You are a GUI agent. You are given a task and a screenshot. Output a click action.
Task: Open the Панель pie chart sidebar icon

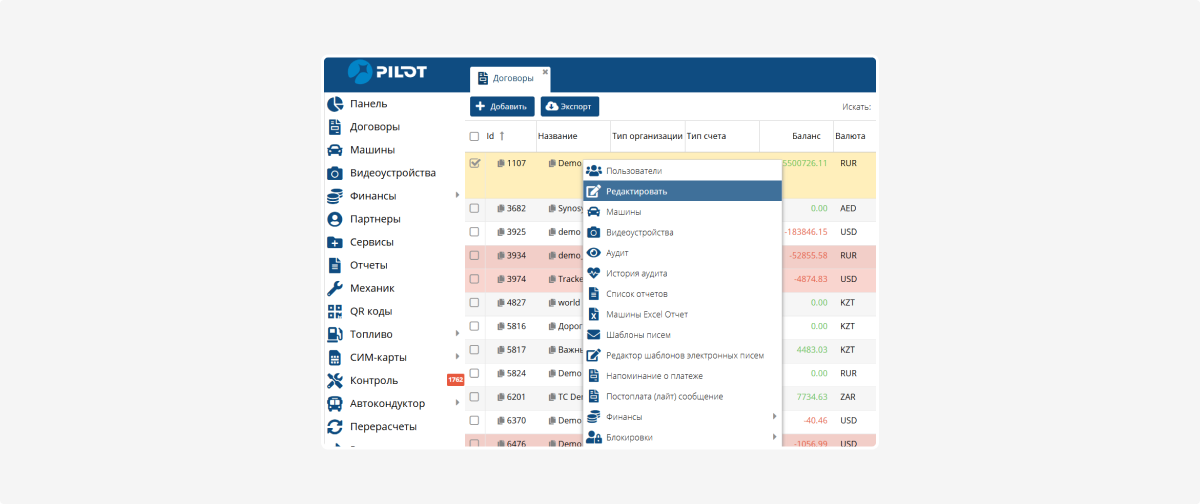(335, 104)
